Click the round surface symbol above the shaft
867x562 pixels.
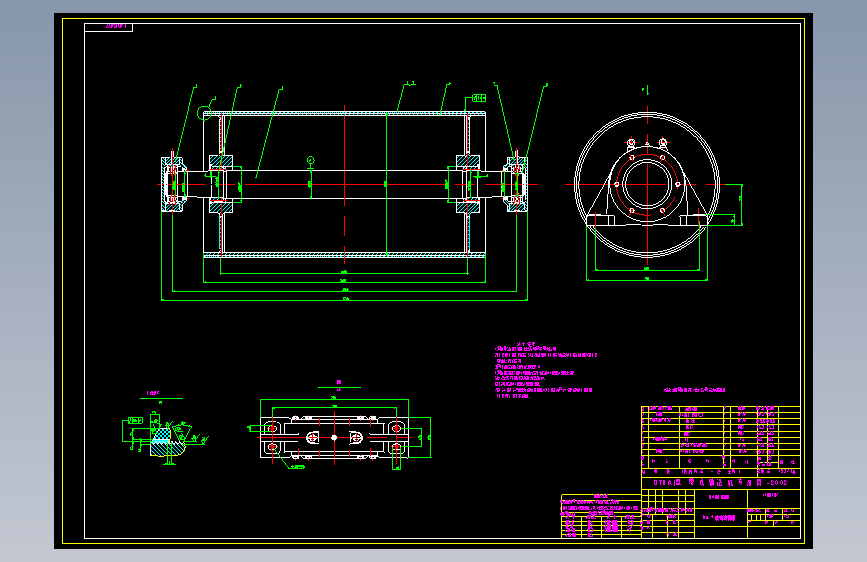click(311, 160)
